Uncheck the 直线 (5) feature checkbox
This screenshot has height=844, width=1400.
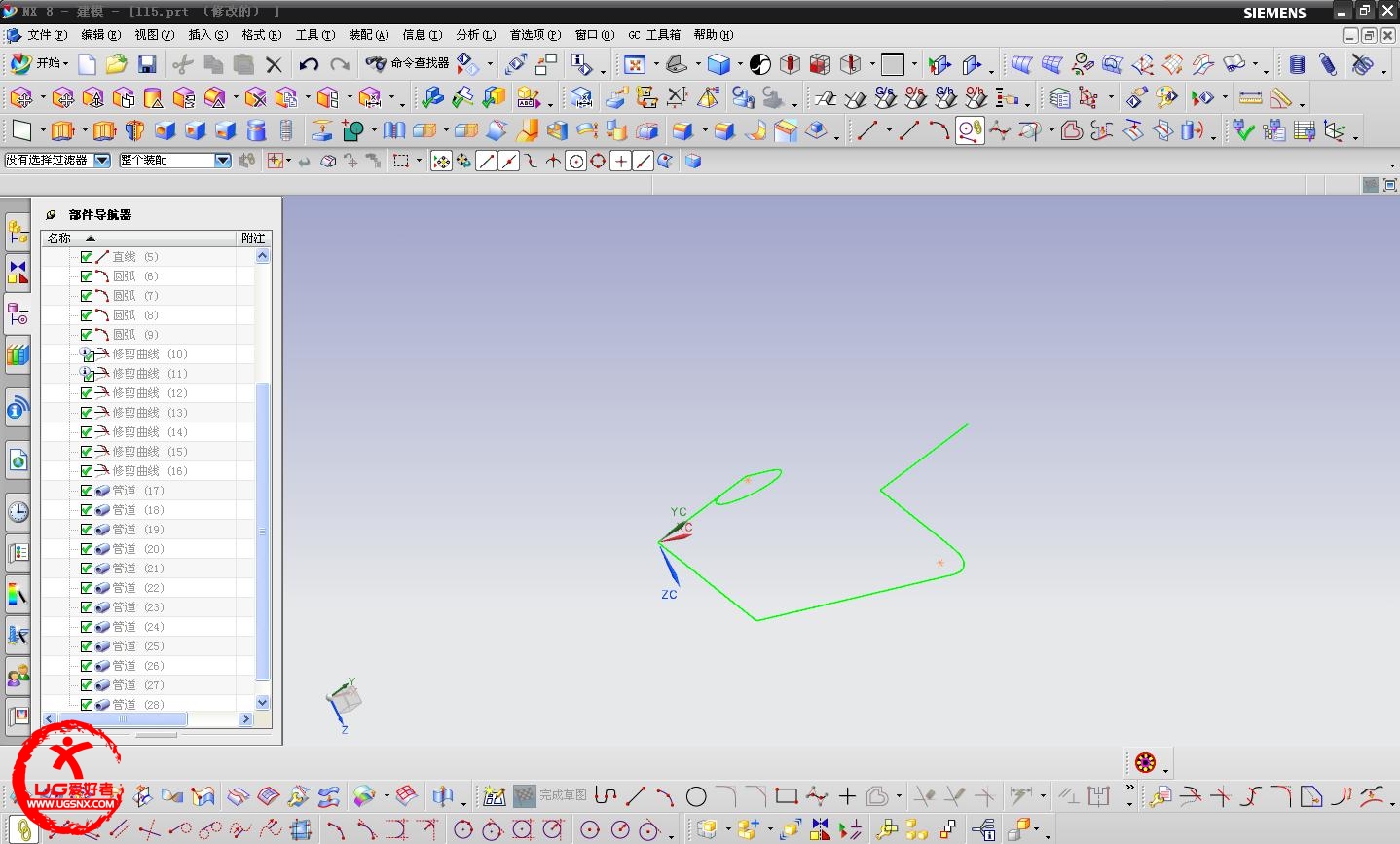(87, 257)
